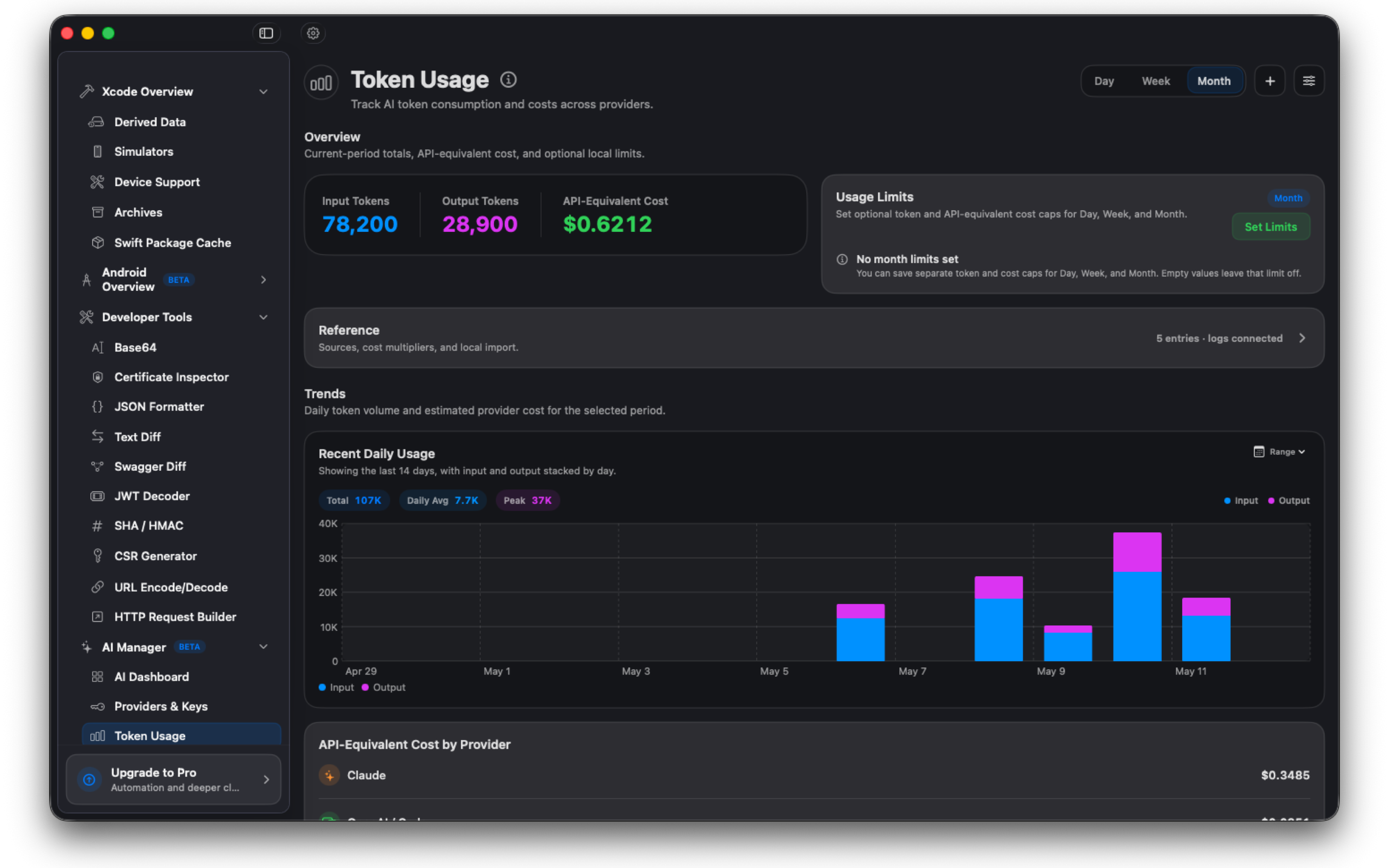Expand the Android Overview section chevron
Screen dimensions: 1389x868
click(263, 280)
